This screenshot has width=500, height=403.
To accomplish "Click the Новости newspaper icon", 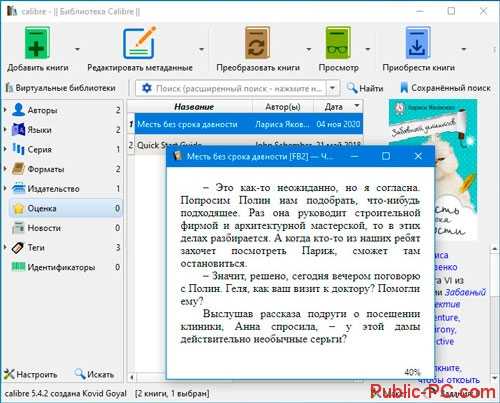I will [18, 228].
